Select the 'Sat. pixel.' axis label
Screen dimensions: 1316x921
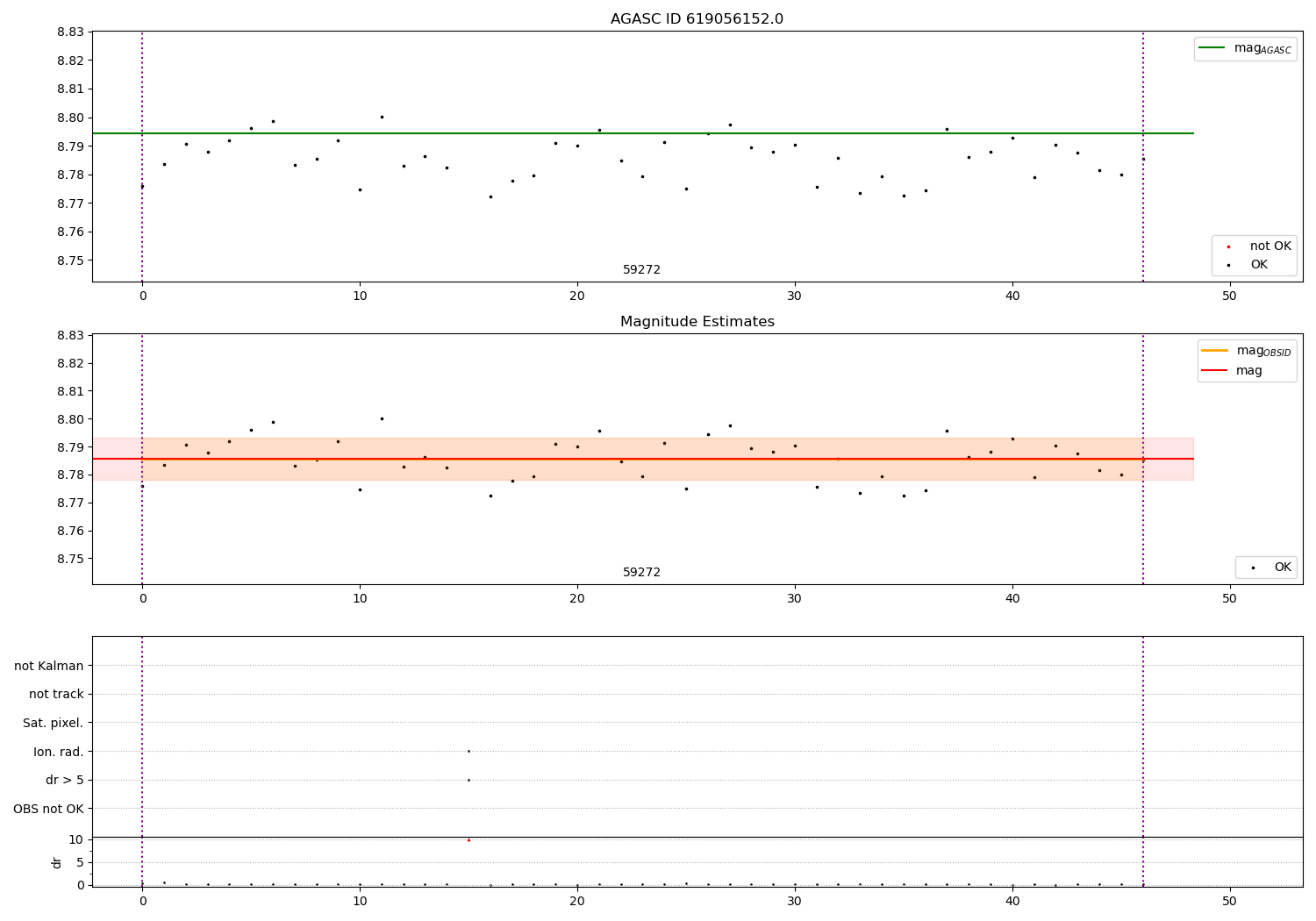click(x=54, y=723)
